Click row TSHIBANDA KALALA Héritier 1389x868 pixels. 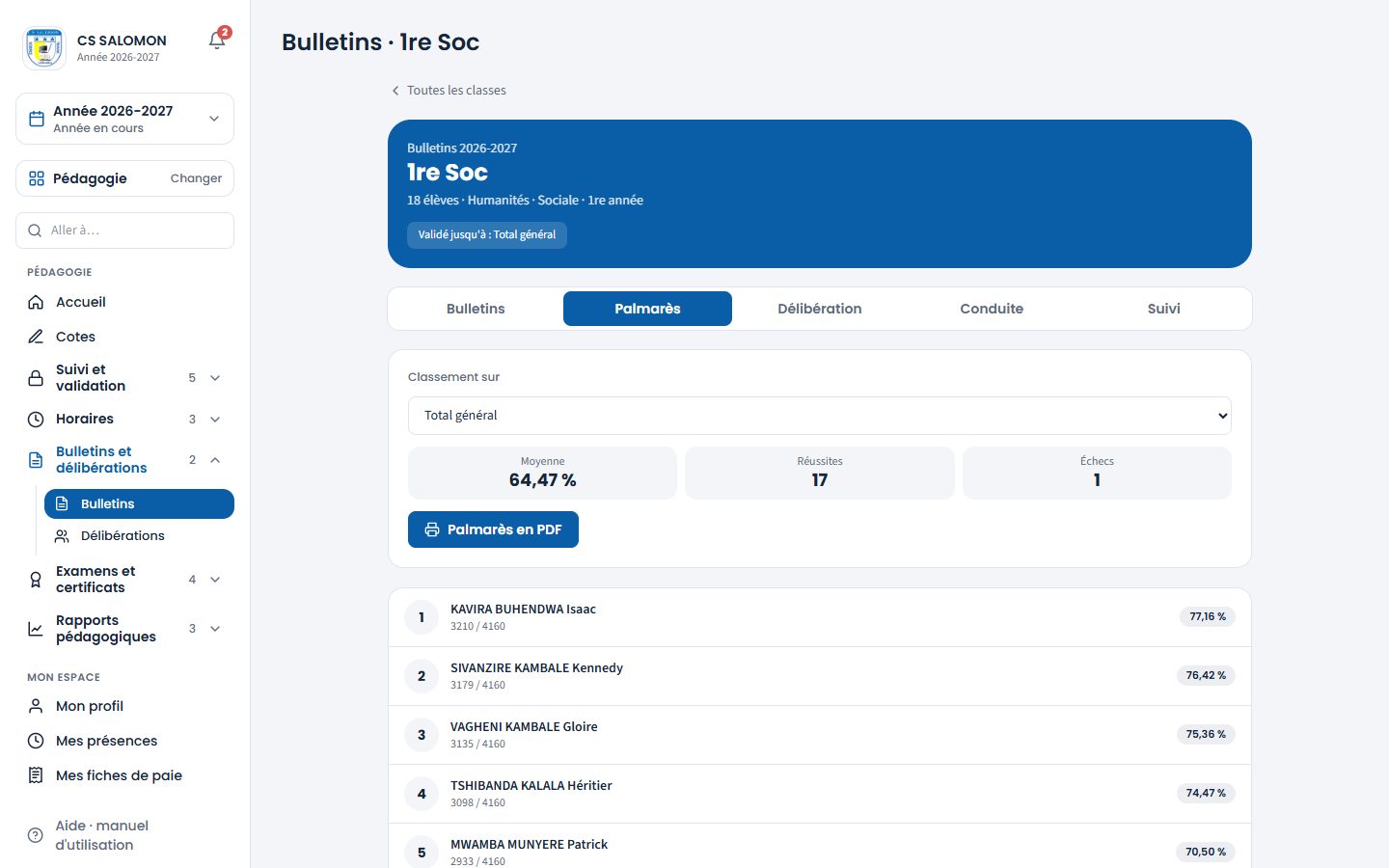click(x=820, y=794)
